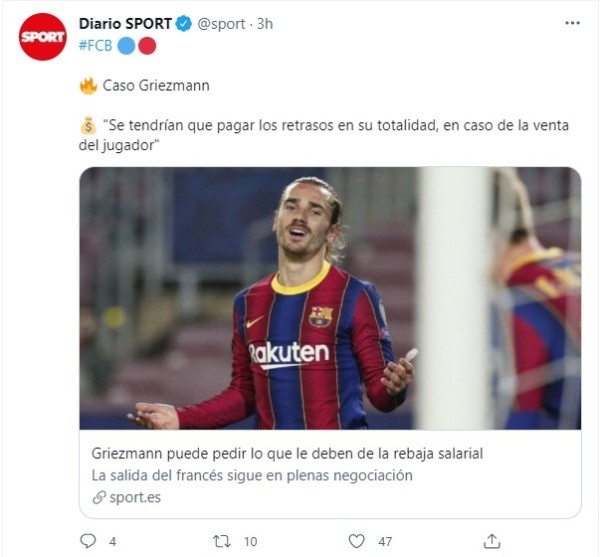Click the card subtitle about plenas negociación

(252, 476)
